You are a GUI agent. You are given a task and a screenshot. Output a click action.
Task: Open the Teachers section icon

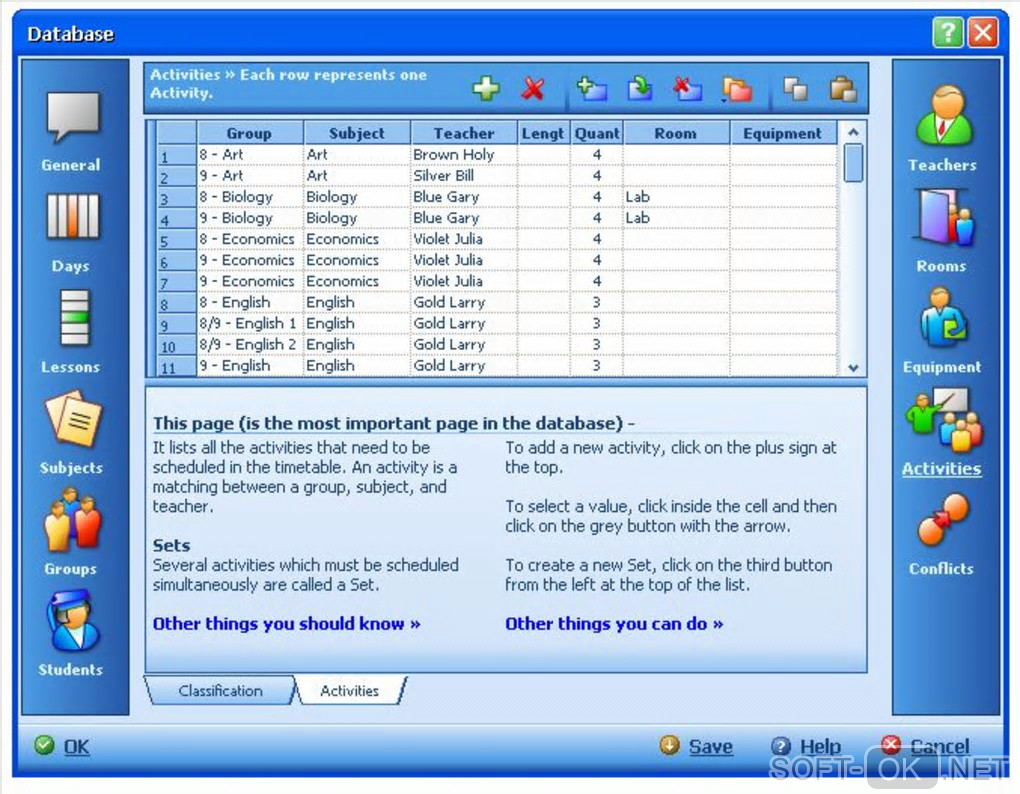[944, 116]
